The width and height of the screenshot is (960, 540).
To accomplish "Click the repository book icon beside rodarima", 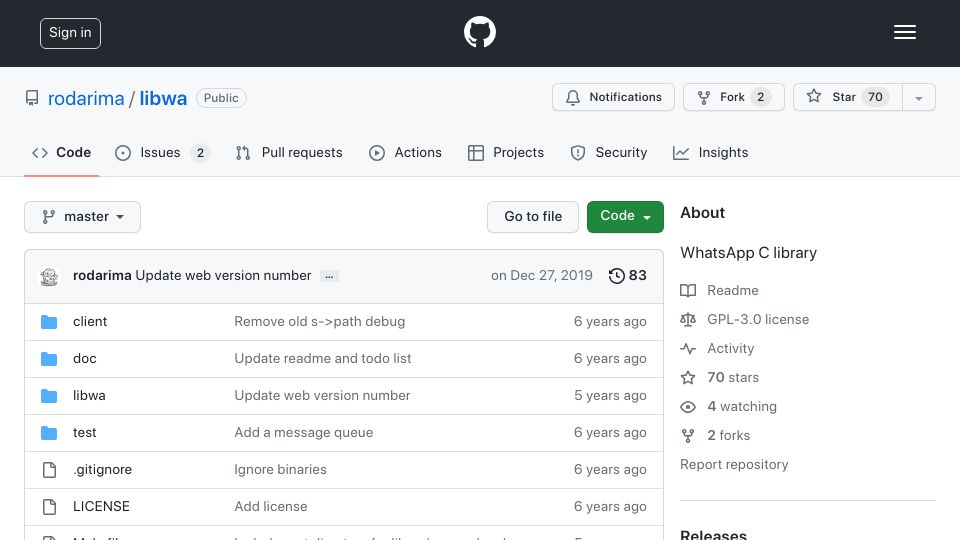I will click(x=32, y=98).
